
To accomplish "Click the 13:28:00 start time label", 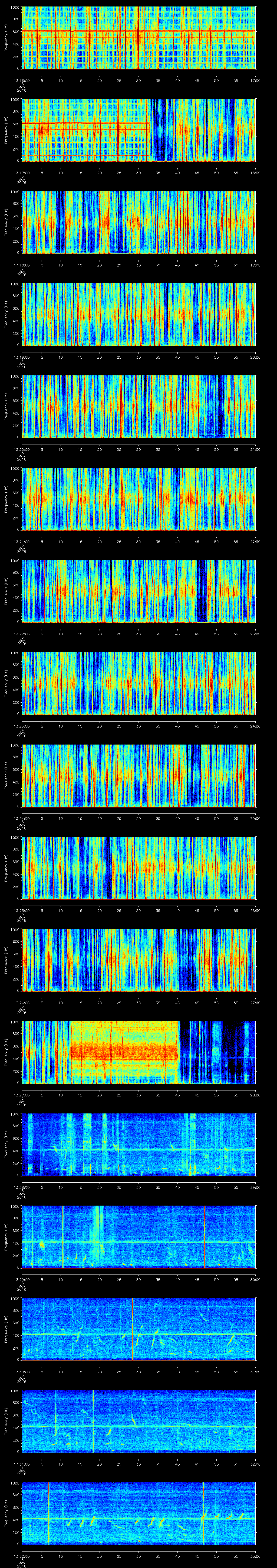I will pyautogui.click(x=22, y=1187).
